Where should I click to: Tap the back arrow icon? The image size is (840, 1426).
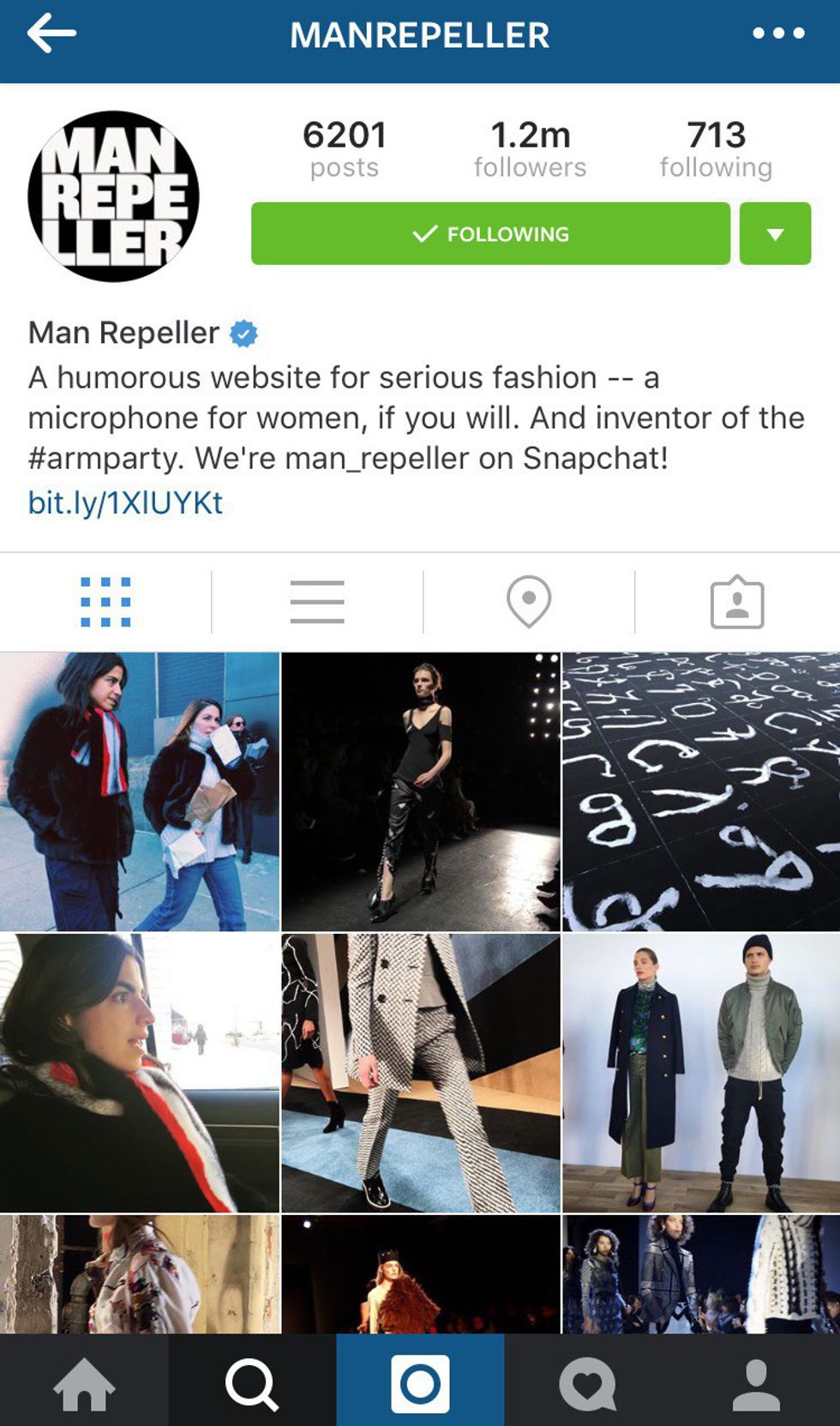tap(51, 34)
